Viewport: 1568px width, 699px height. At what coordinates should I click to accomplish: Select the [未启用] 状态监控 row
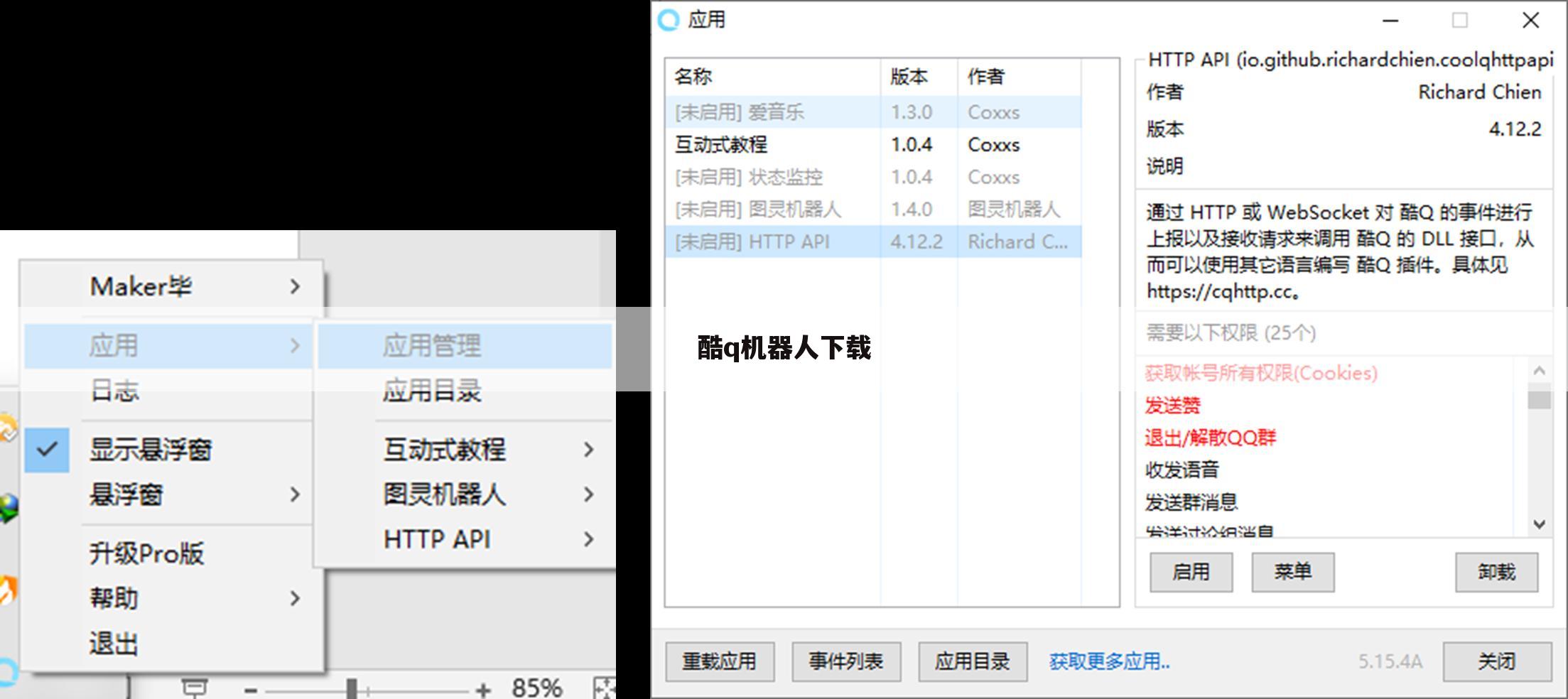click(873, 177)
